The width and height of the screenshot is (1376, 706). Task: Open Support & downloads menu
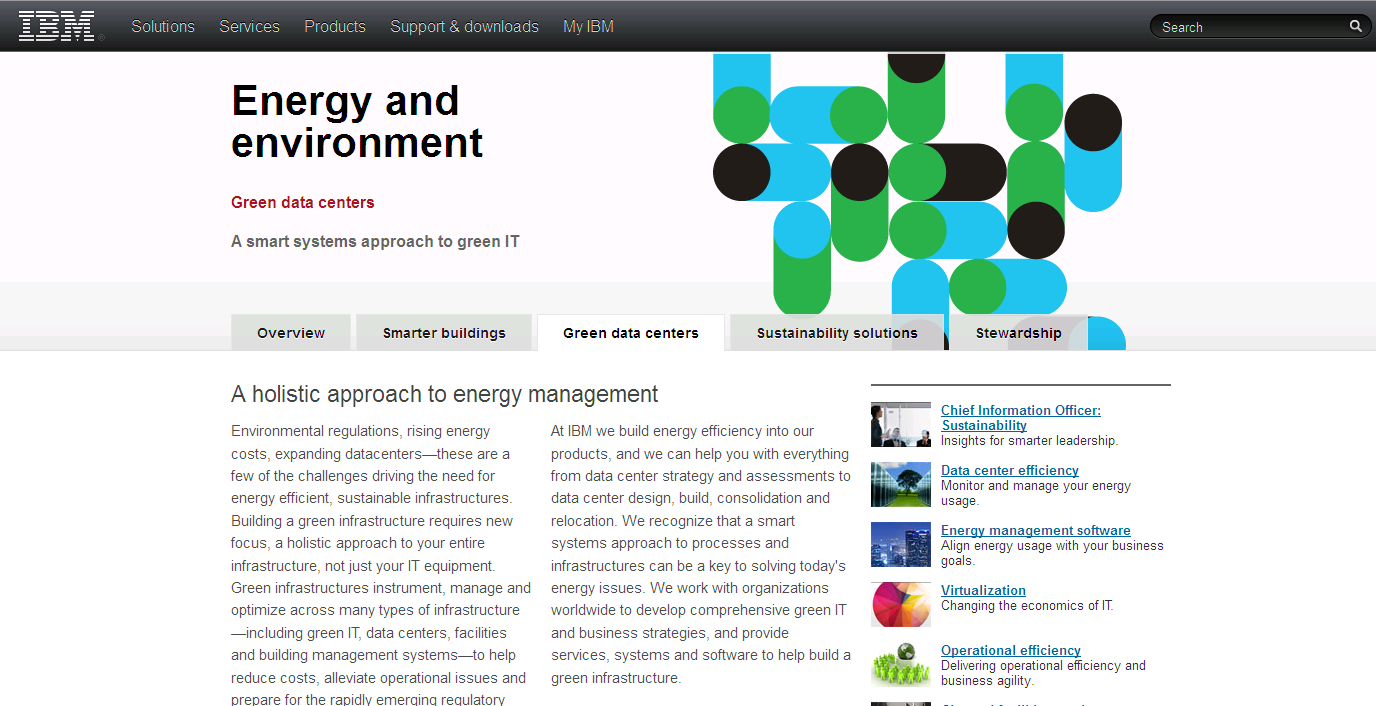[x=464, y=27]
